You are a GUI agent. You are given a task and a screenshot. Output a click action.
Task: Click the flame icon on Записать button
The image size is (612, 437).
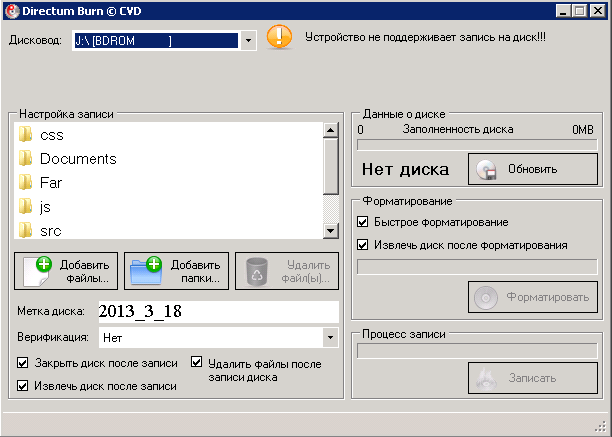pos(485,378)
